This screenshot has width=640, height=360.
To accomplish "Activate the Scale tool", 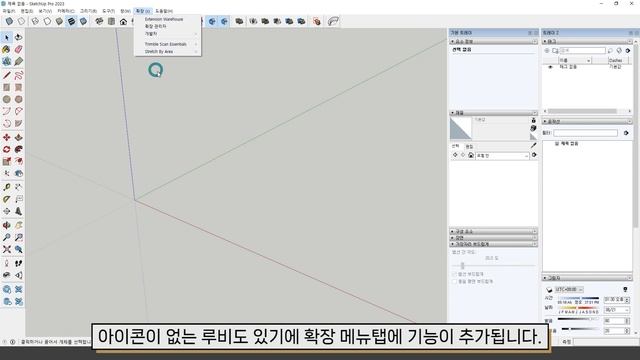I will pyautogui.click(x=7, y=162).
